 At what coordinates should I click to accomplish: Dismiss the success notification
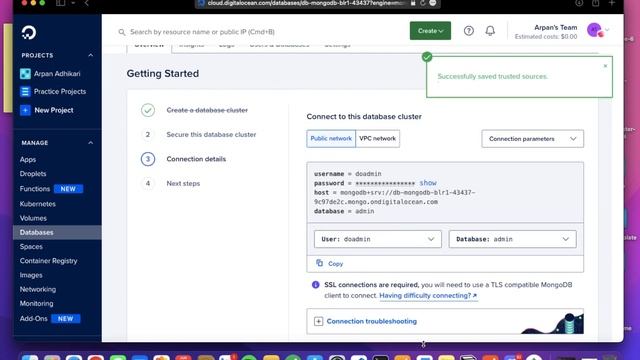[605, 66]
